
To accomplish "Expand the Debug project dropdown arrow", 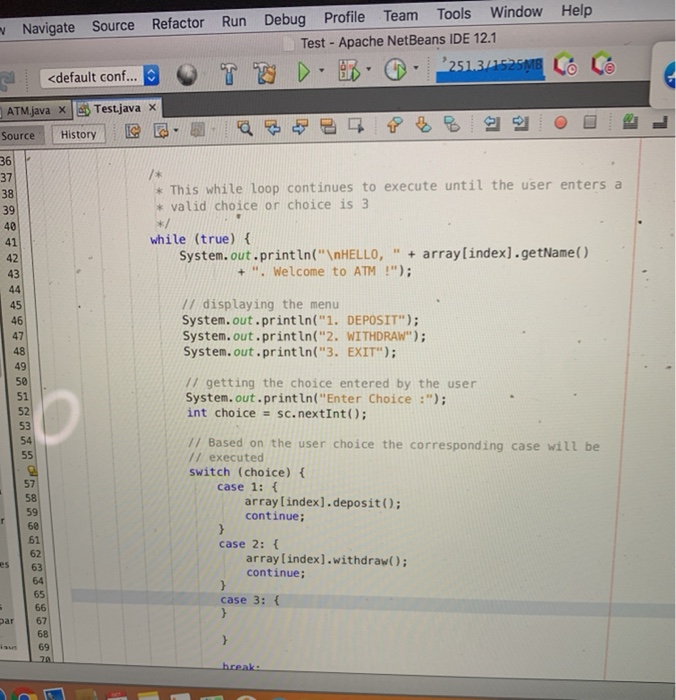I will (368, 69).
